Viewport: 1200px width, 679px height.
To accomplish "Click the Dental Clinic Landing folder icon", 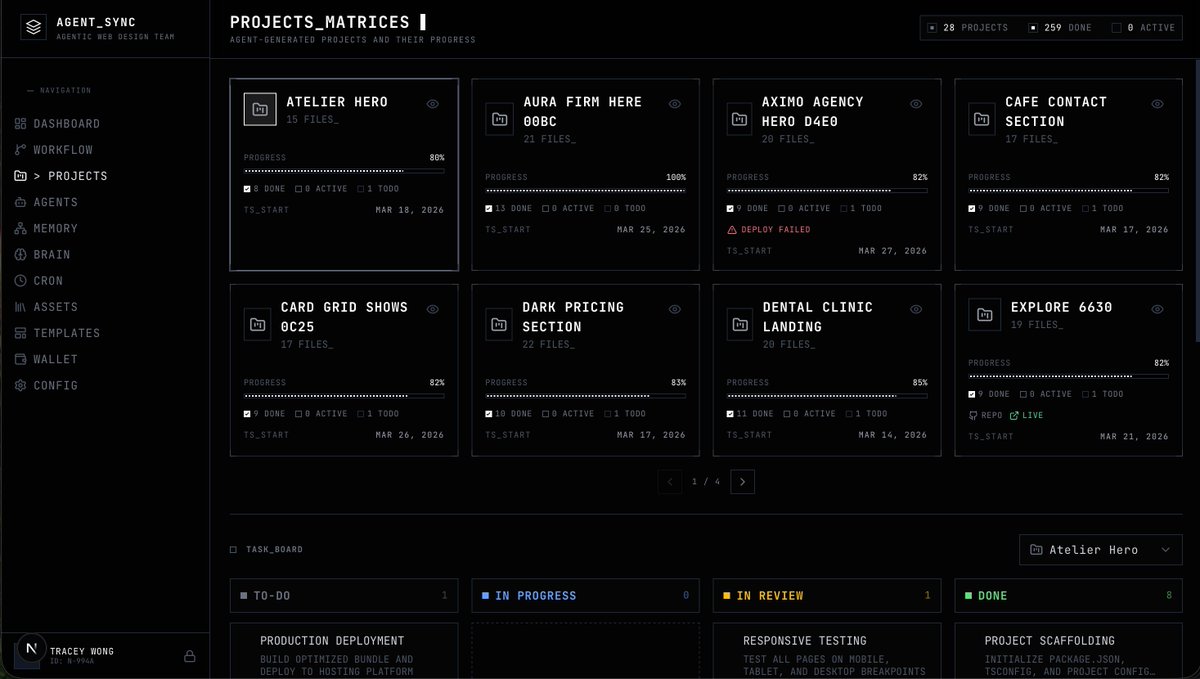I will coord(740,325).
